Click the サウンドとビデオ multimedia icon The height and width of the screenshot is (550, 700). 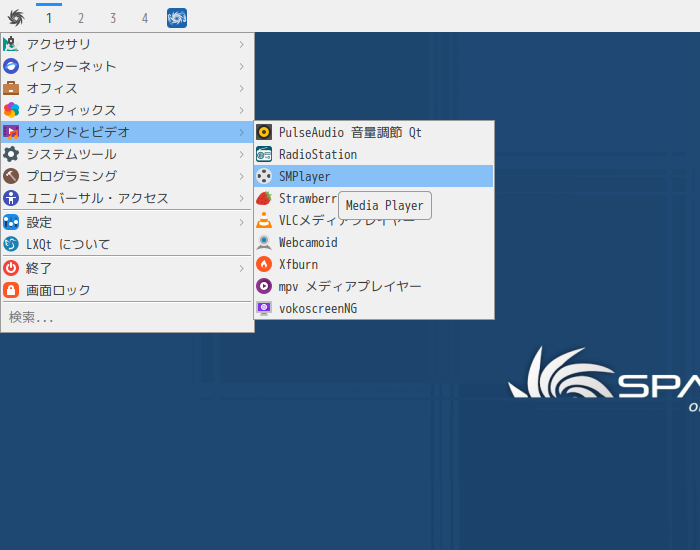tap(11, 132)
